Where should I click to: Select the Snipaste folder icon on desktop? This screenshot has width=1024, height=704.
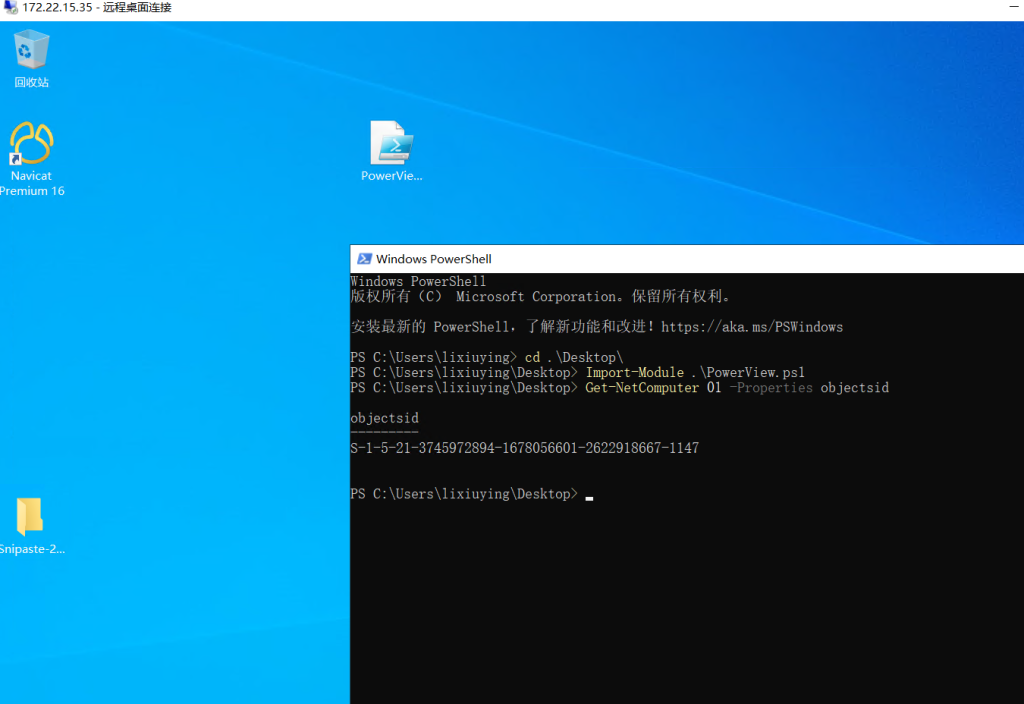30,517
